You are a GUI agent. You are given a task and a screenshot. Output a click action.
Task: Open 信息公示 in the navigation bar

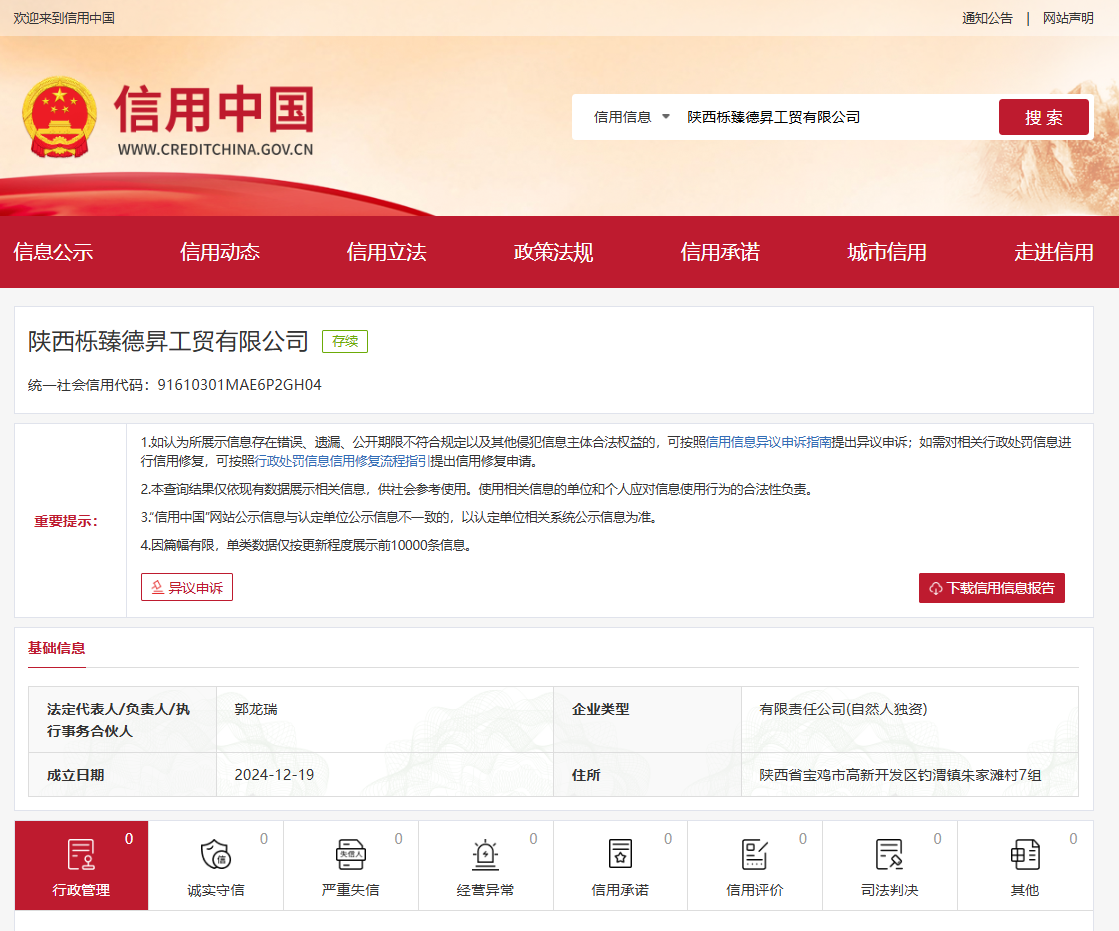pos(53,252)
